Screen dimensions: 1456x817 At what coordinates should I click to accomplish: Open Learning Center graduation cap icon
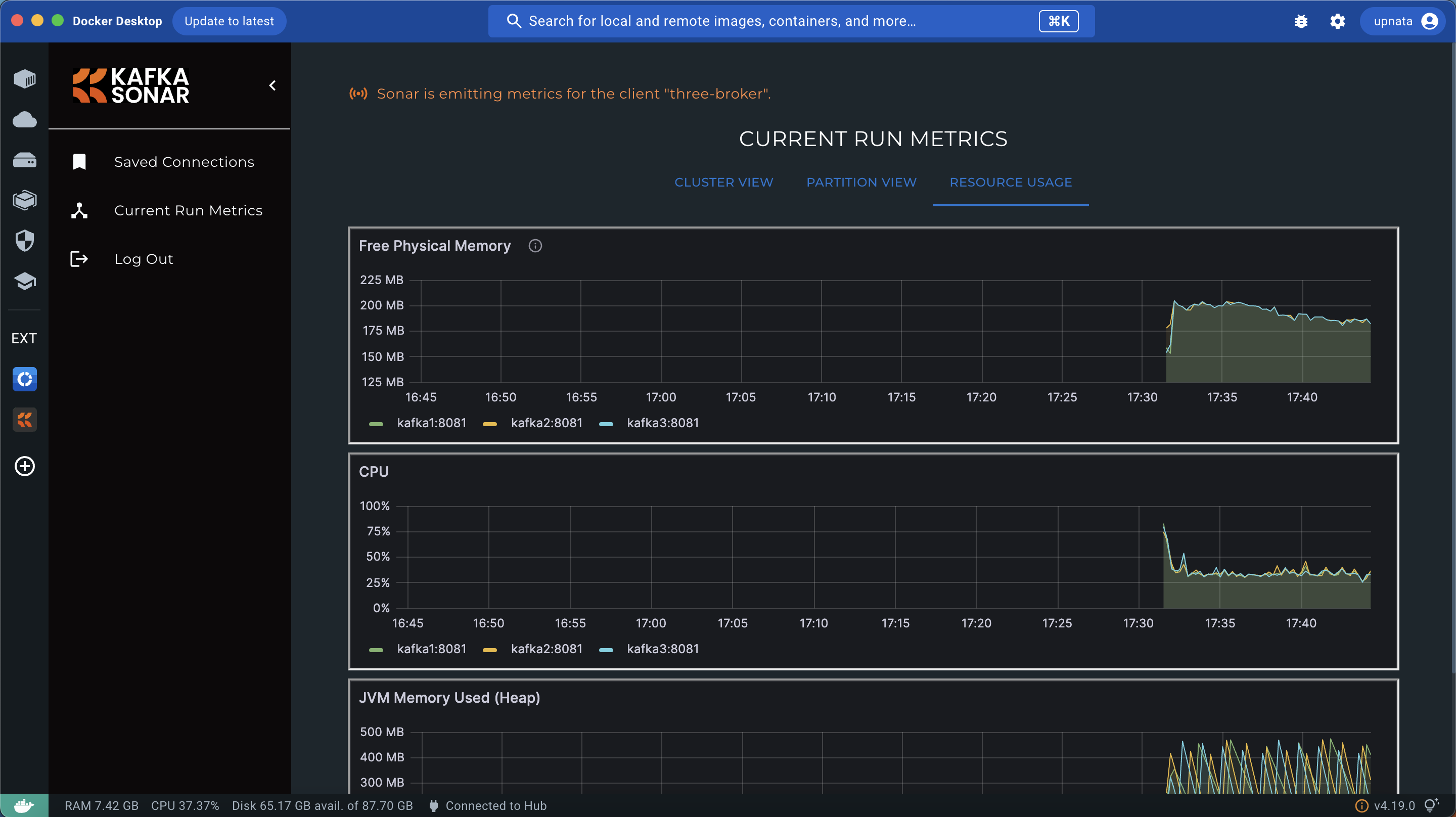[24, 281]
